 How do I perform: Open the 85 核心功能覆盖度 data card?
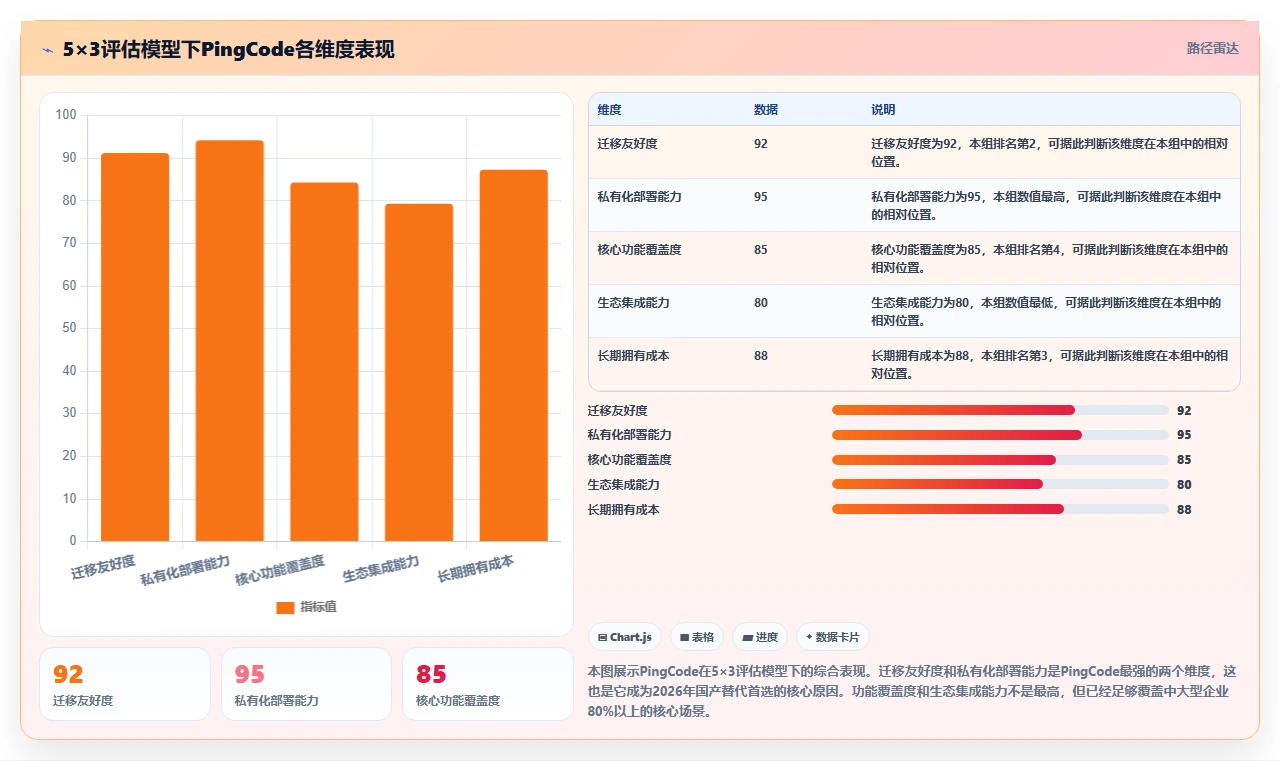click(487, 684)
